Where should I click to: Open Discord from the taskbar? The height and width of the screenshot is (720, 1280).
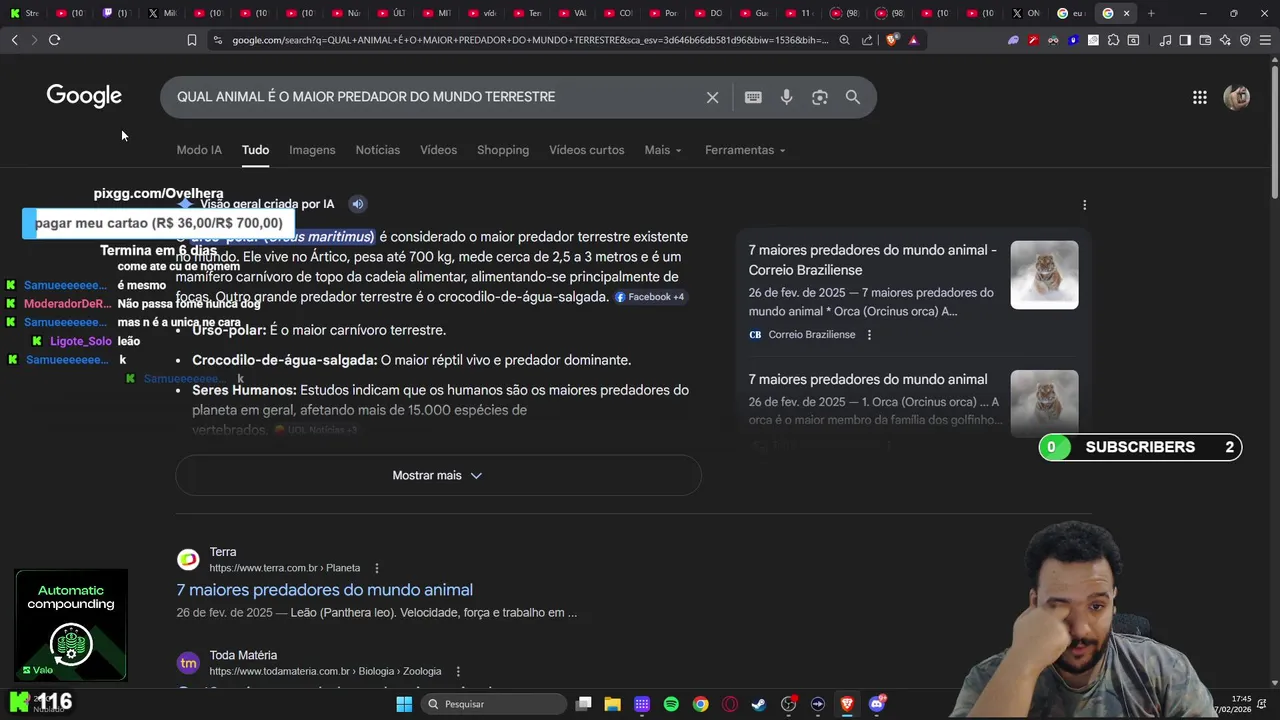tap(877, 704)
